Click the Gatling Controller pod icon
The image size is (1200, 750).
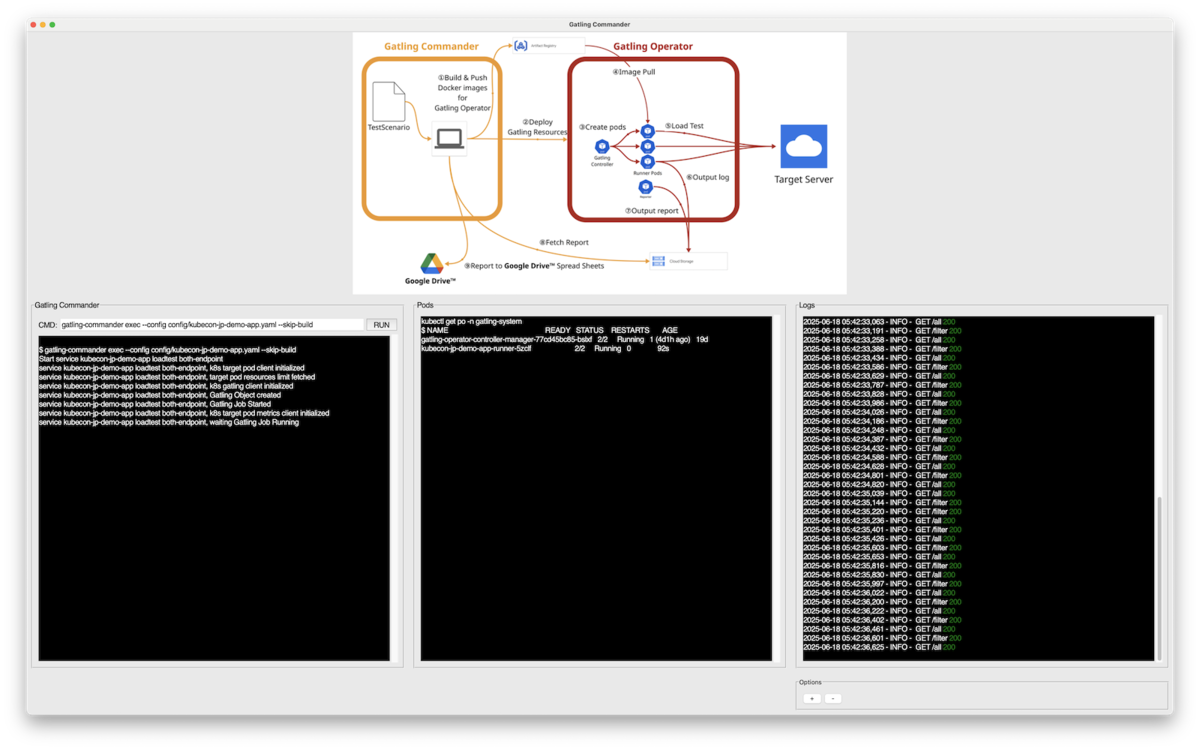(602, 147)
